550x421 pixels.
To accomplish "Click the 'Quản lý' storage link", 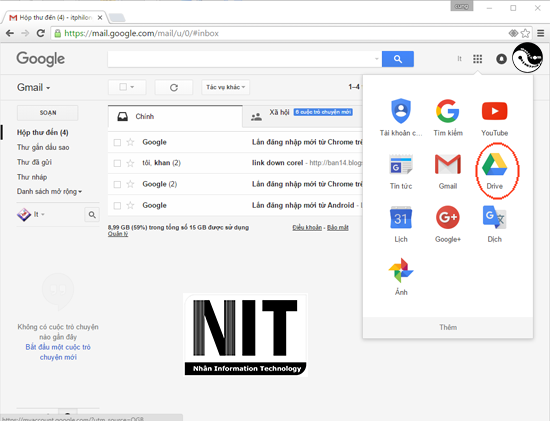I will (x=118, y=234).
